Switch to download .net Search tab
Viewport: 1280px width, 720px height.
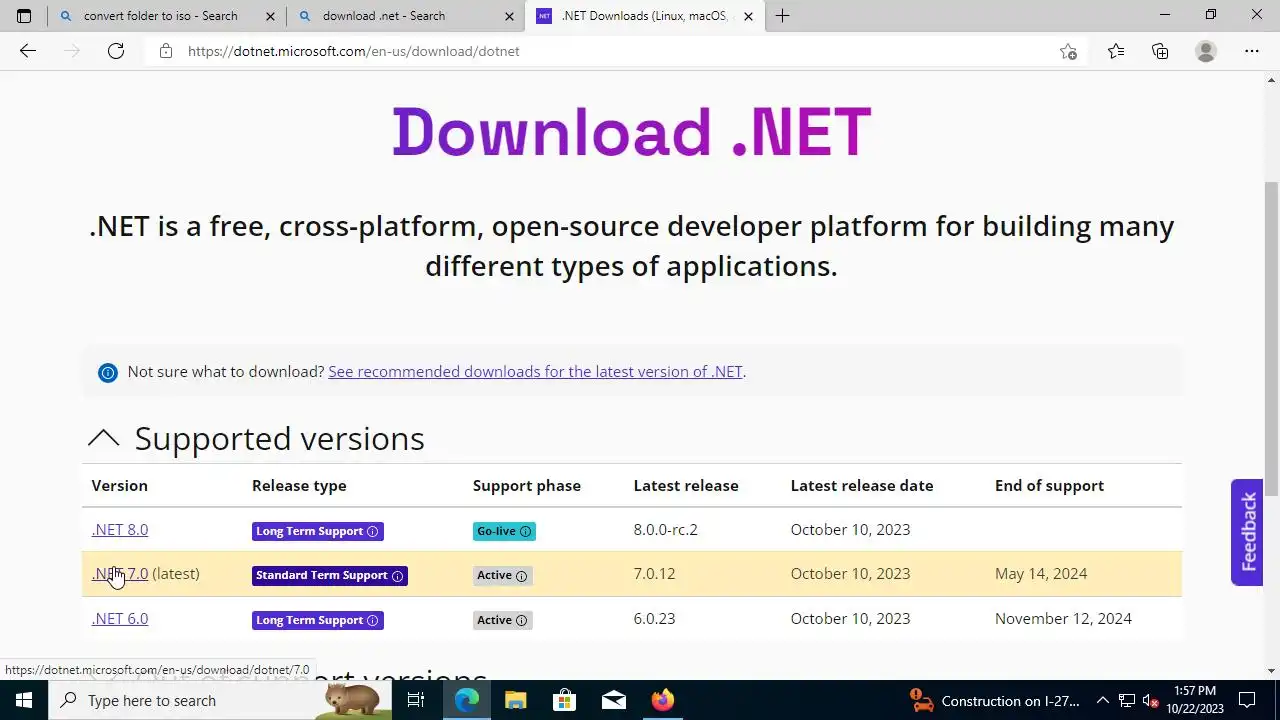[406, 16]
